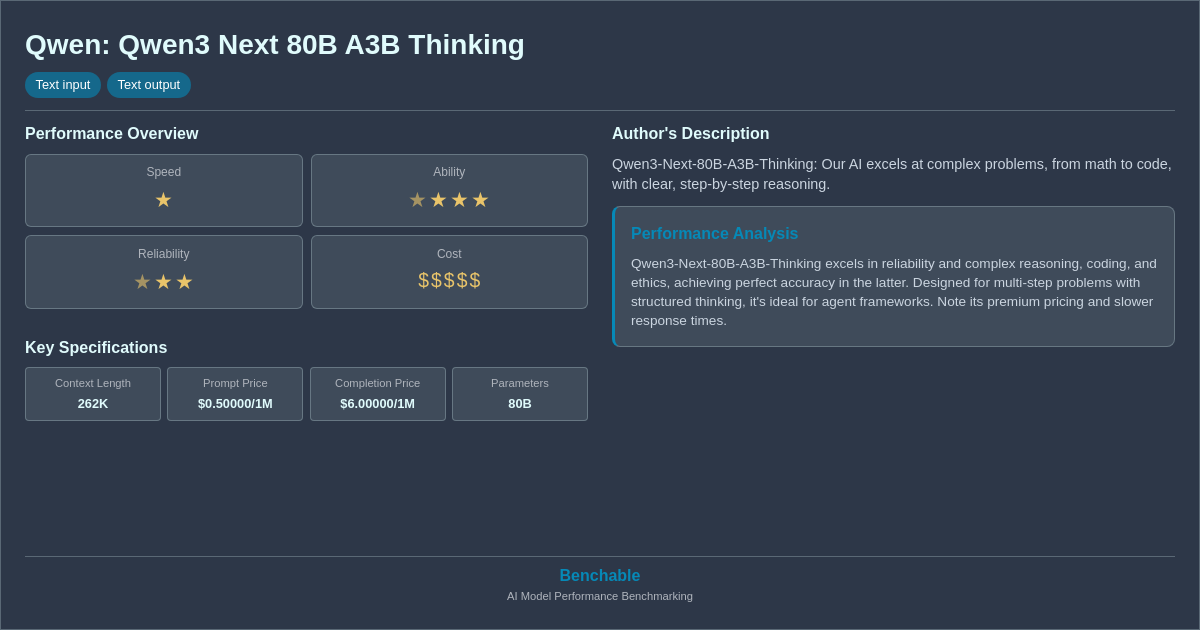
Task: Toggle the Text output capability badge
Action: 149,85
